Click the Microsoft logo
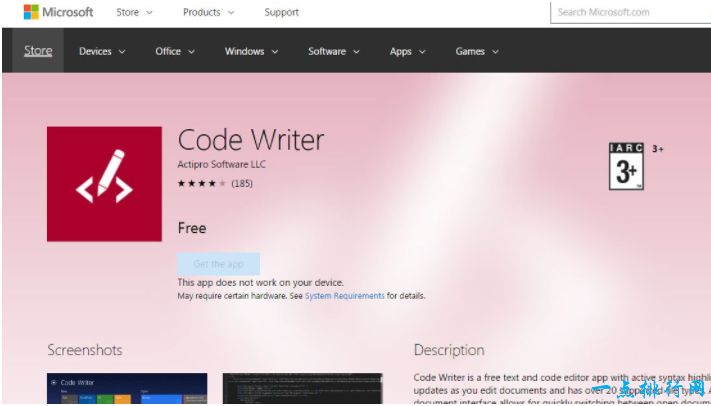The width and height of the screenshot is (711, 406). [58, 12]
